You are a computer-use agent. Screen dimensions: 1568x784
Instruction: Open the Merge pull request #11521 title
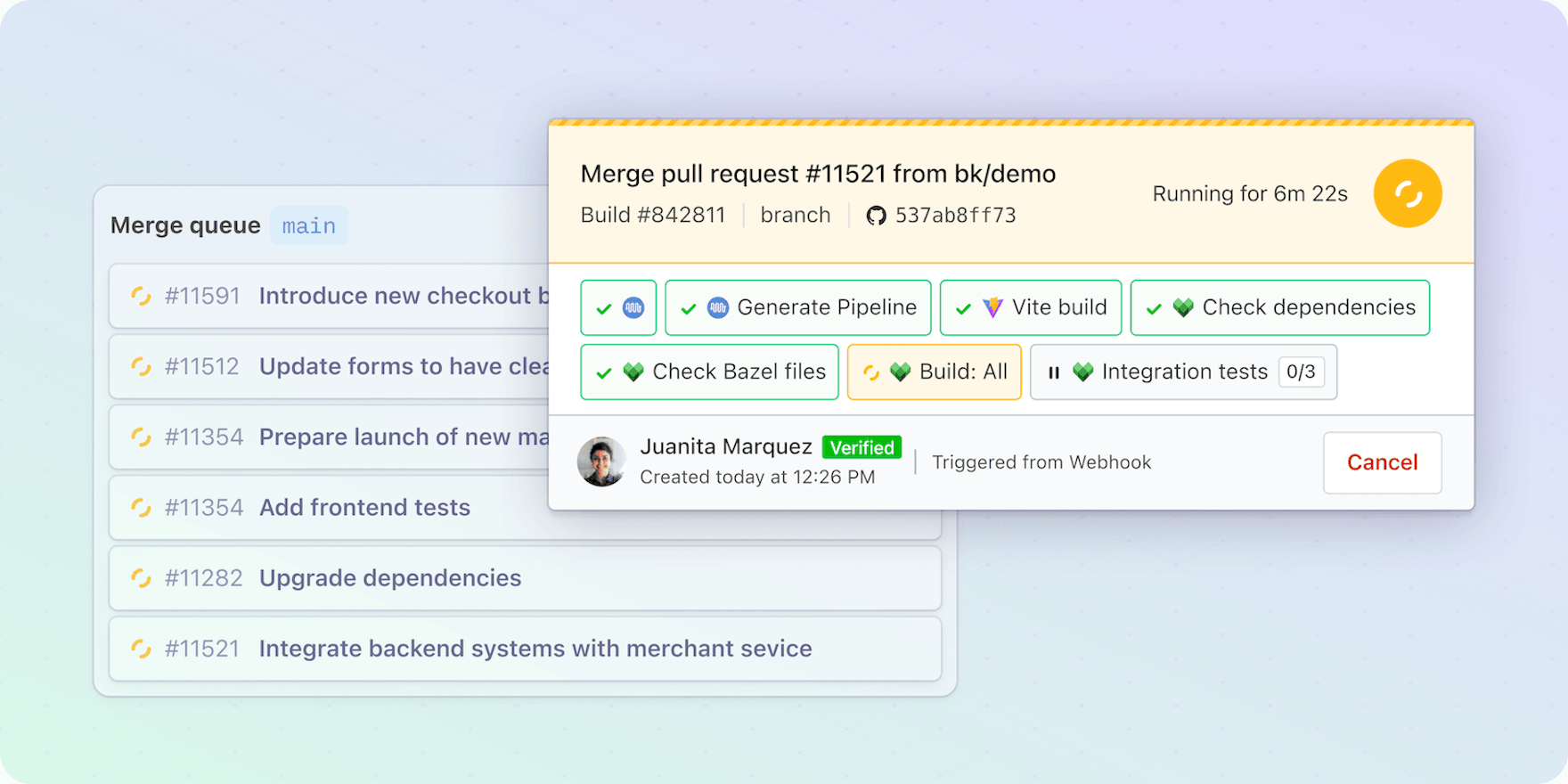tap(818, 174)
